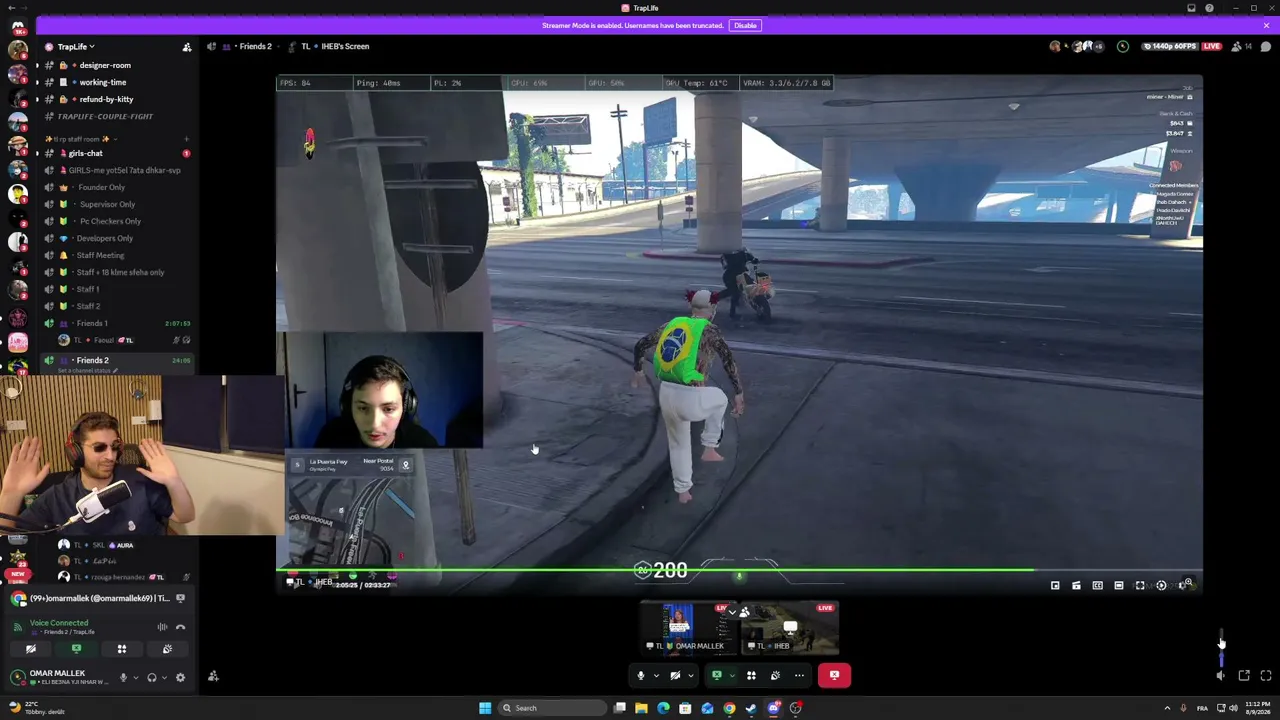1280x720 pixels.
Task: Deafen using the headphones icon in user panel
Action: point(152,677)
